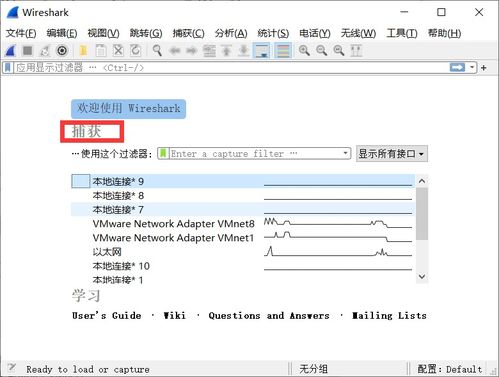The image size is (499, 377).
Task: Start capturing packets with the shark fin icon
Action: (x=11, y=51)
